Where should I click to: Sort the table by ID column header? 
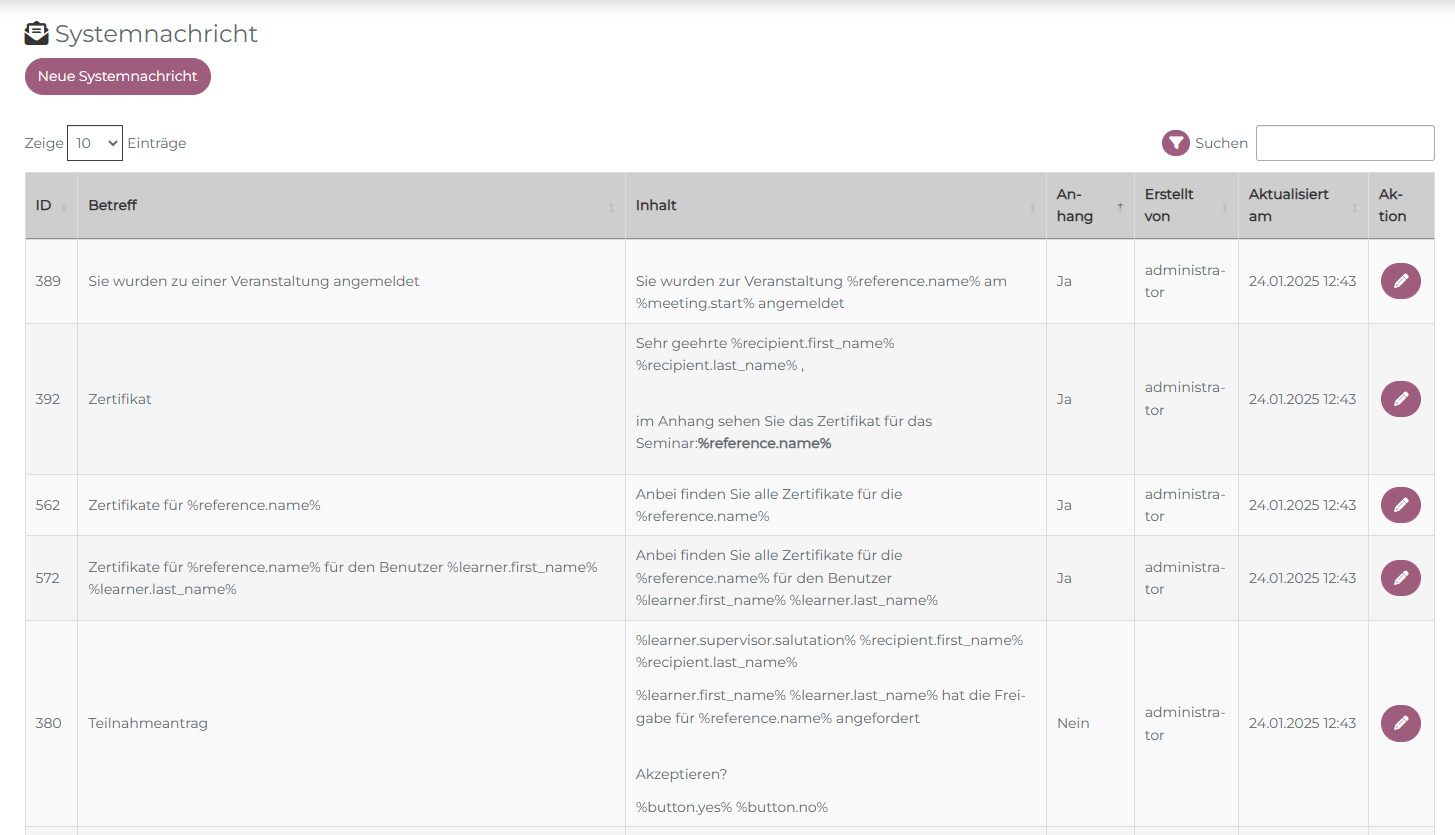coord(44,205)
